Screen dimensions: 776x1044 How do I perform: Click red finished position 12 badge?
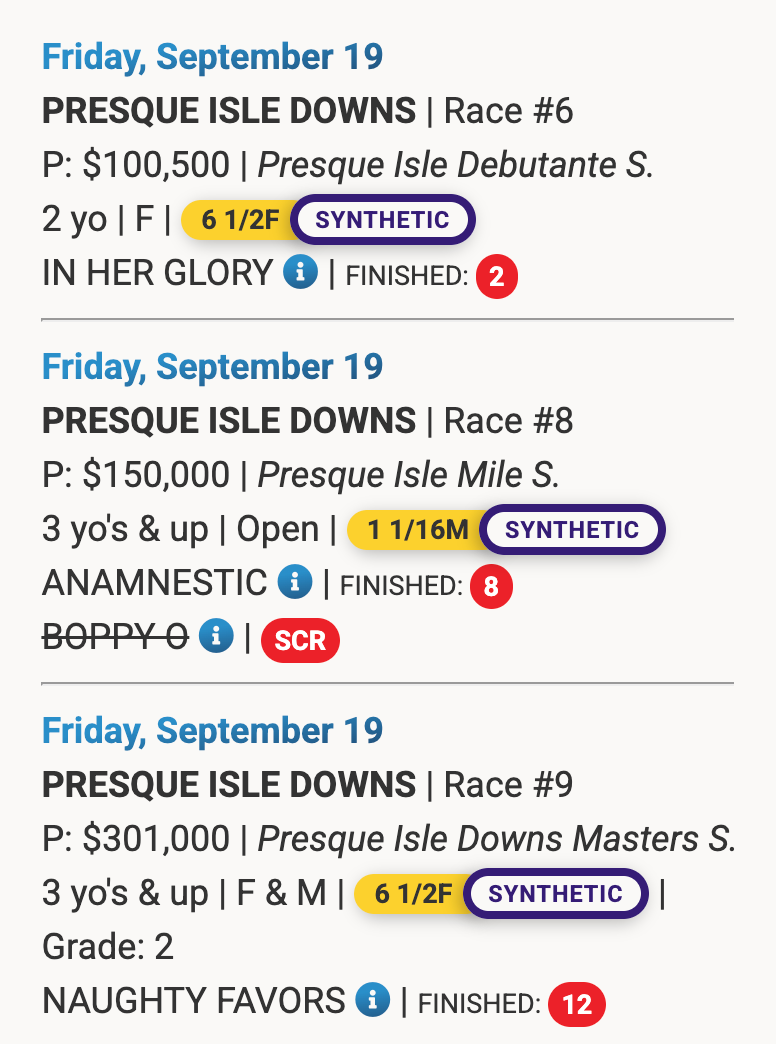coord(577,1004)
